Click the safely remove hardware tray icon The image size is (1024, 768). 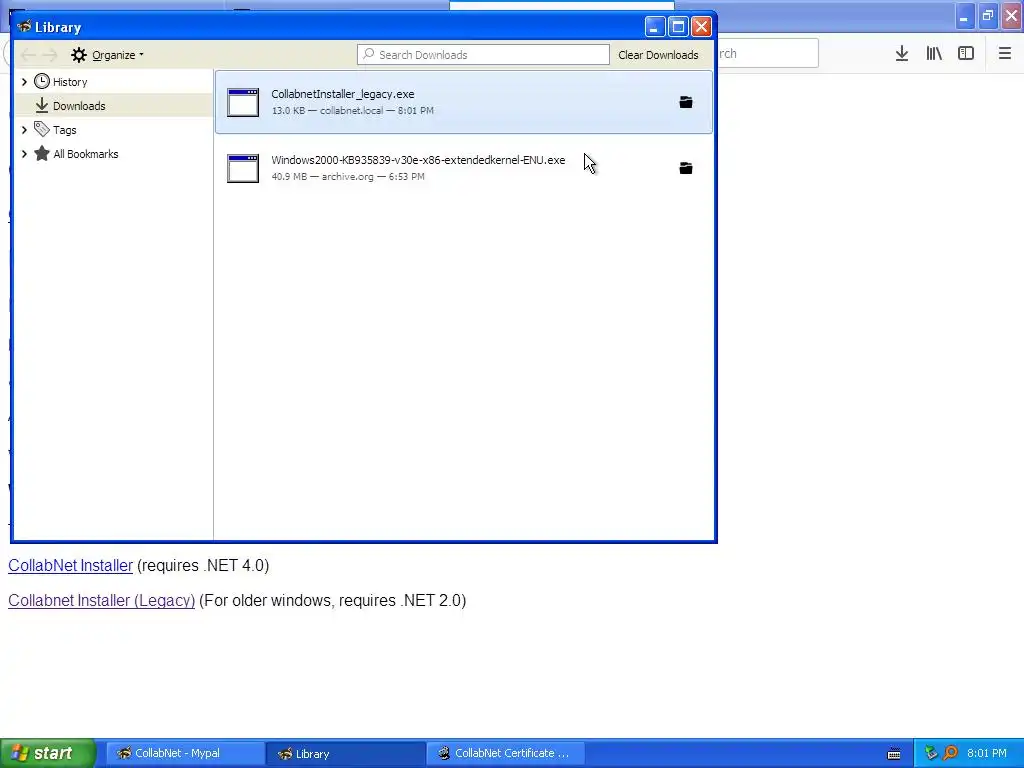click(x=931, y=753)
